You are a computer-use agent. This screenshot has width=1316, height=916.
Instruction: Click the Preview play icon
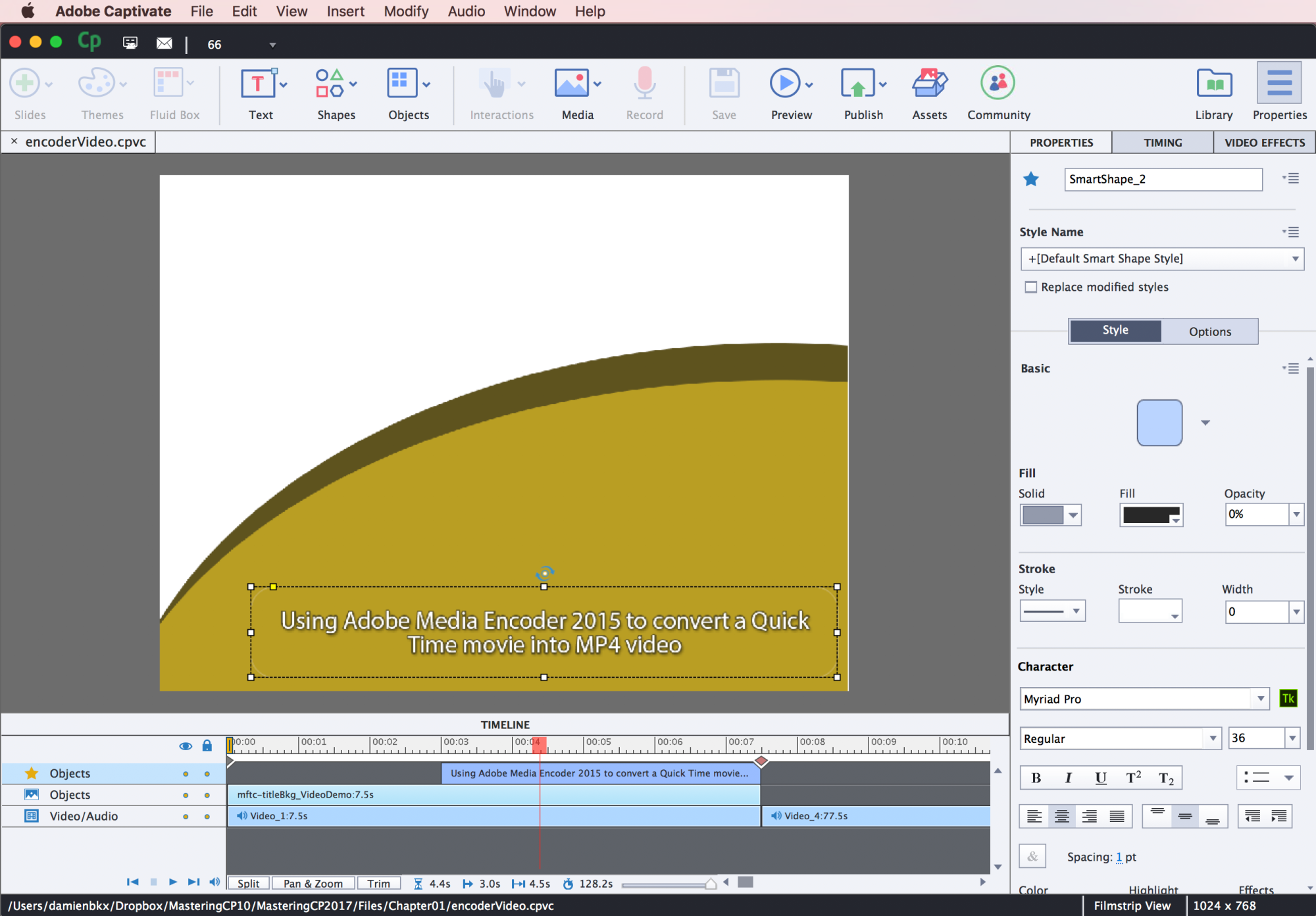click(x=785, y=84)
